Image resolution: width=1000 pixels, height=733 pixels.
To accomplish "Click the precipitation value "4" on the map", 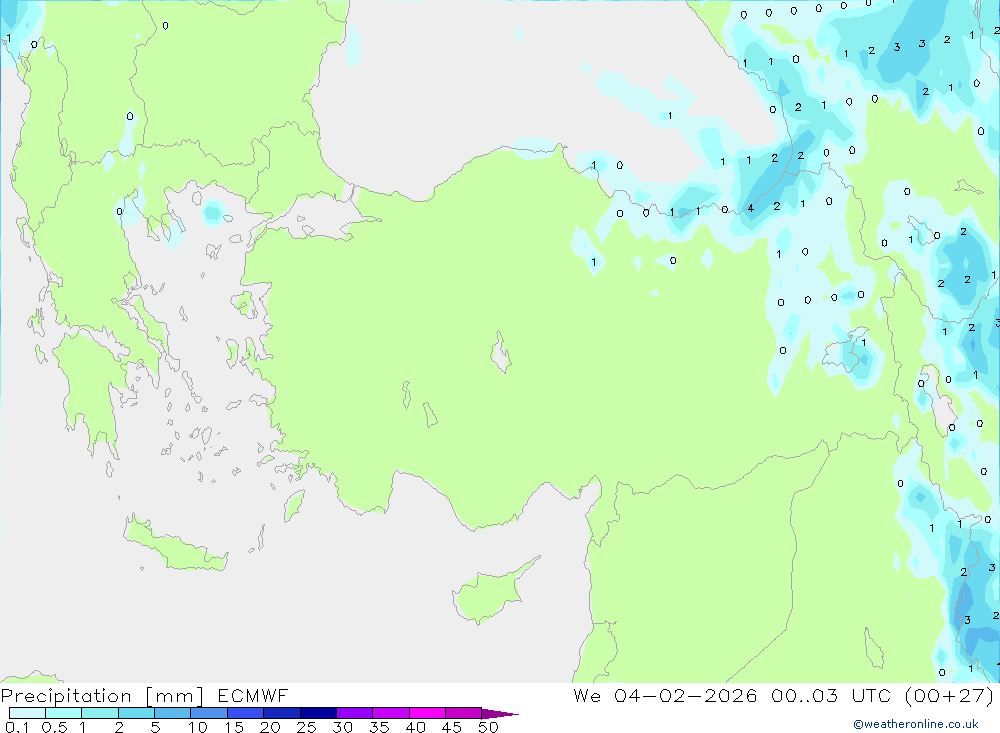I will tap(751, 208).
